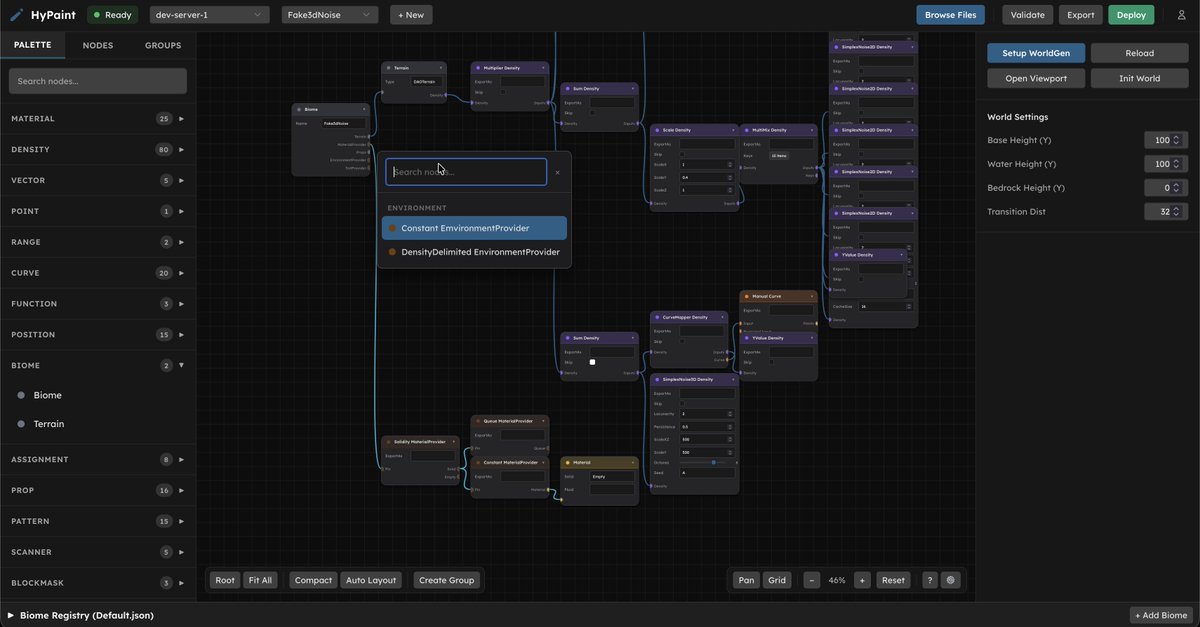1200x627 pixels.
Task: Click the Terrain palette item dot
Action: (21, 424)
